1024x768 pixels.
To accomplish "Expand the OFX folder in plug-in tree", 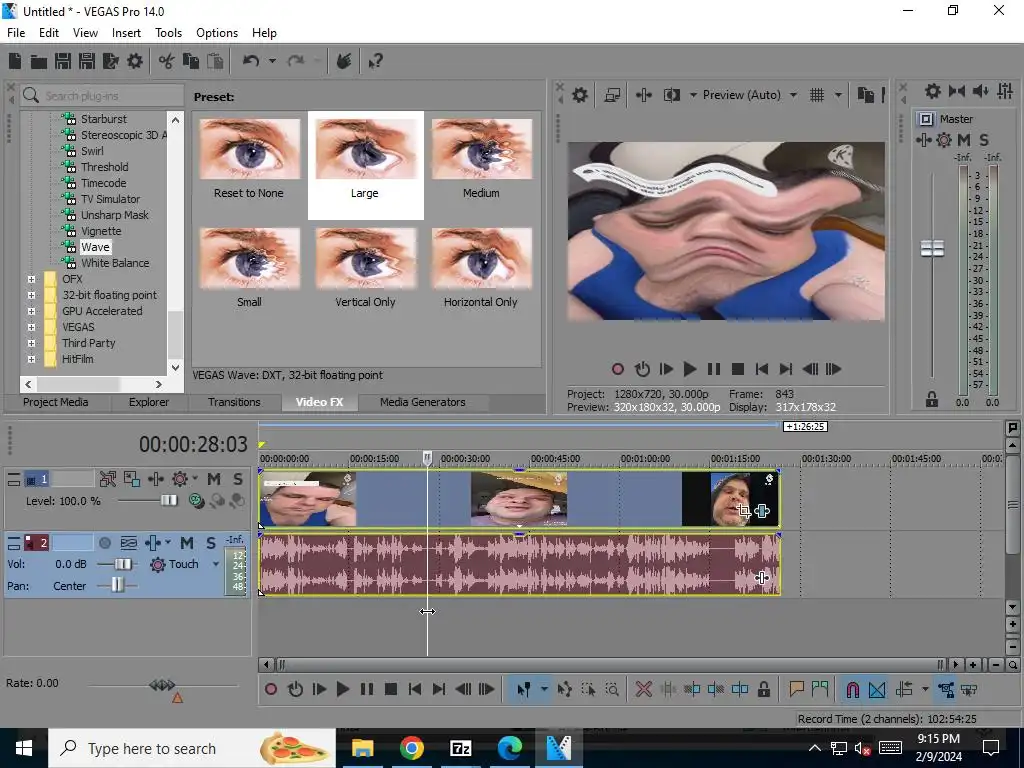I will click(31, 279).
